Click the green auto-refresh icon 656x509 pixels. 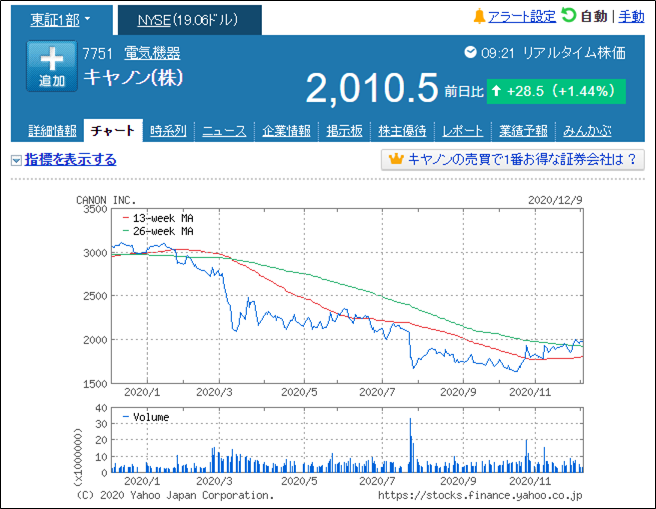569,16
